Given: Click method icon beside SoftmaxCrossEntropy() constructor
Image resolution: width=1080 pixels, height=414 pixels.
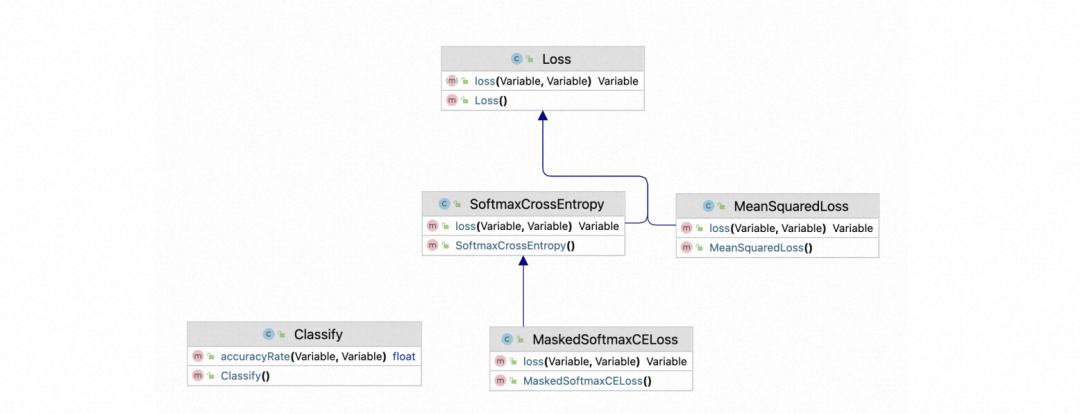Looking at the screenshot, I should tap(433, 245).
